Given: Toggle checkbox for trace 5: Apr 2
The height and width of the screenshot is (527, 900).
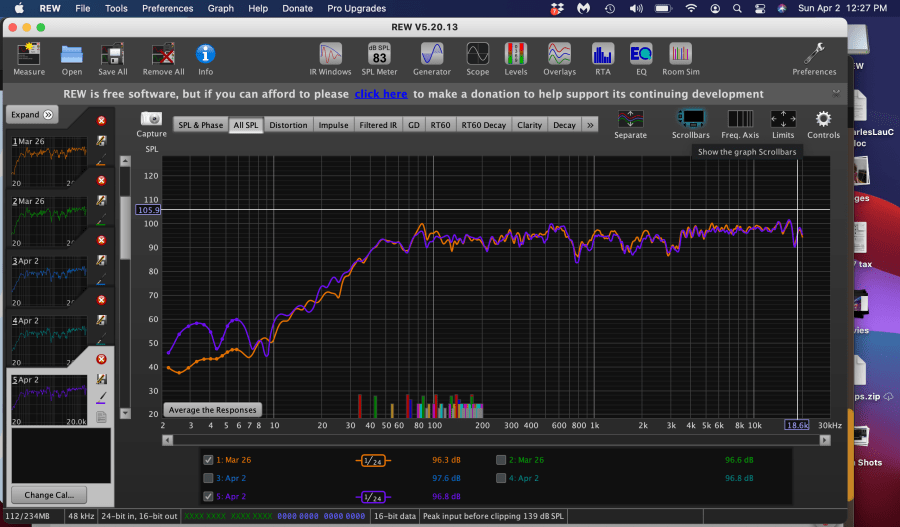Looking at the screenshot, I should [208, 497].
